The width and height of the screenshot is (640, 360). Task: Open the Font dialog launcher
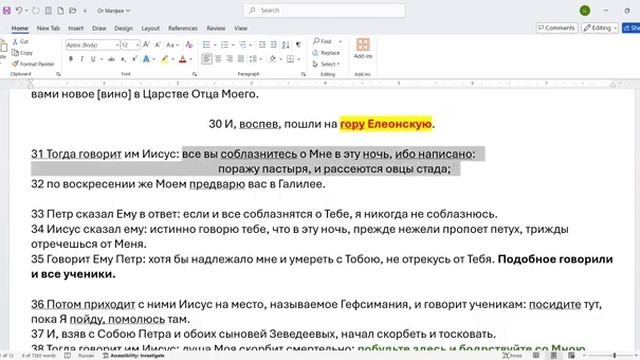pos(195,74)
